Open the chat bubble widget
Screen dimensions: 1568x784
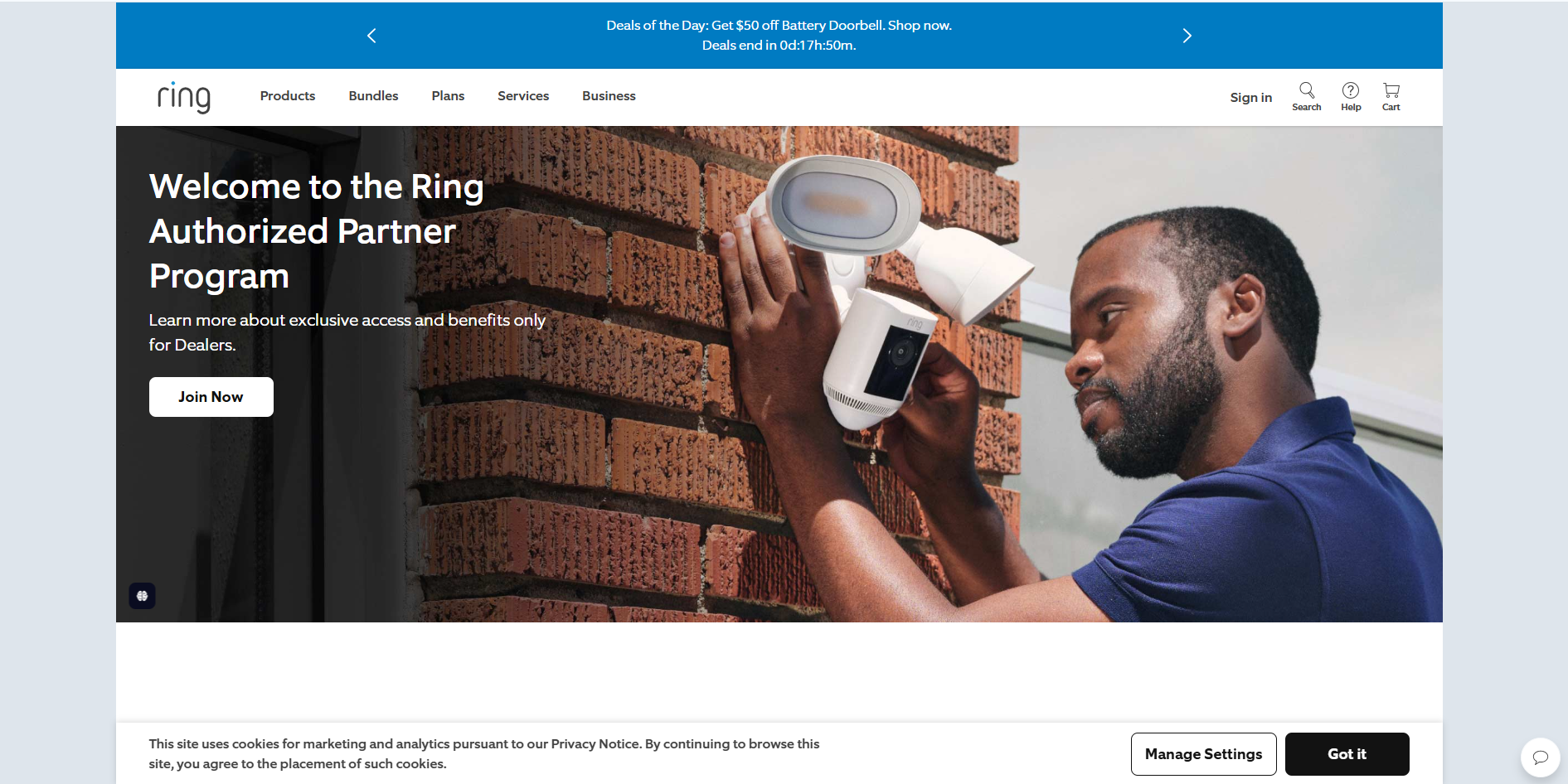click(x=1540, y=757)
